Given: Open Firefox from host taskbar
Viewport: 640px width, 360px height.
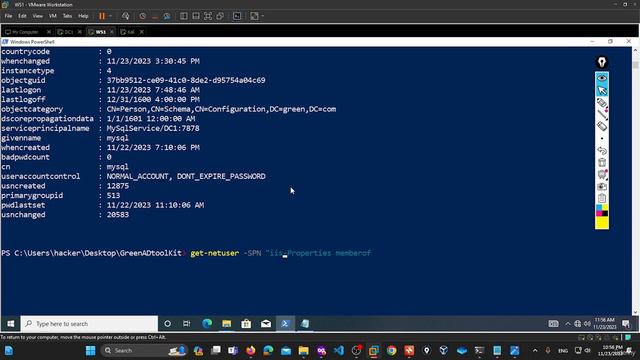Looking at the screenshot, I should point(251,351).
